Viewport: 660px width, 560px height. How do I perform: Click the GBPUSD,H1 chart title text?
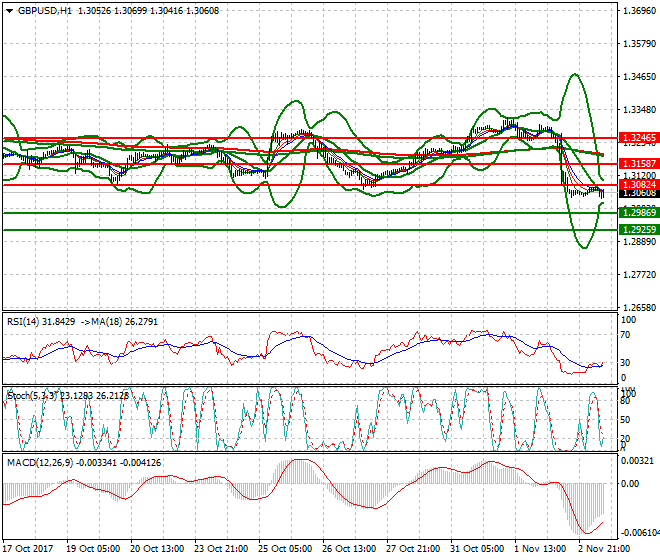click(44, 11)
